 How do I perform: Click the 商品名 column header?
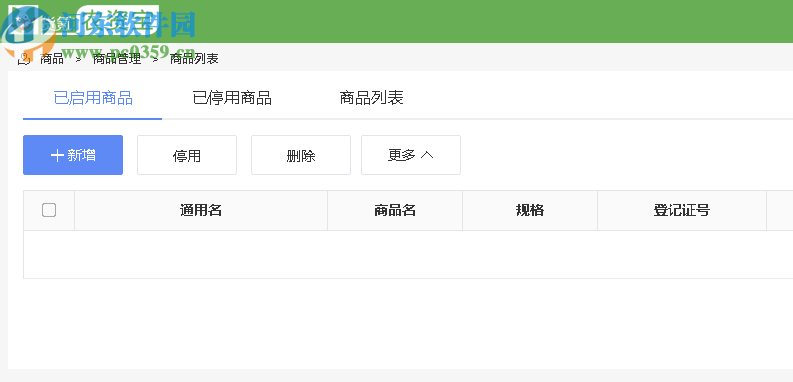click(395, 210)
